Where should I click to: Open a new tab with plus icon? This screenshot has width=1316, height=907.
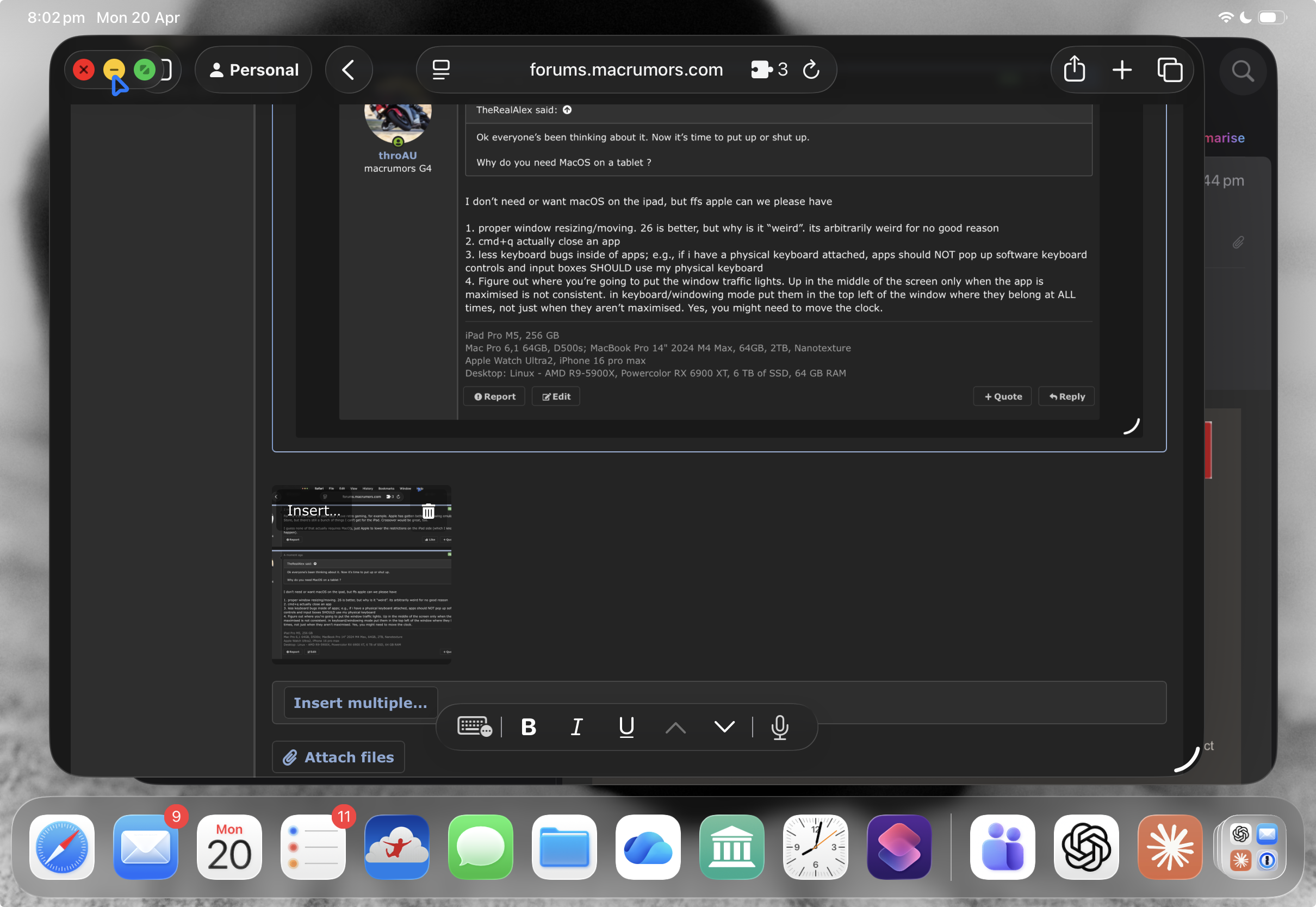(x=1122, y=70)
